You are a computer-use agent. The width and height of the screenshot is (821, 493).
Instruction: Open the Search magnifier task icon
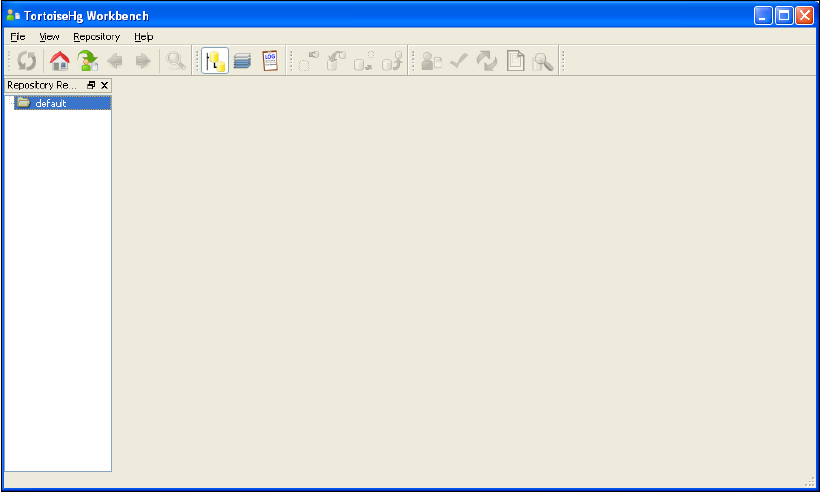click(542, 61)
